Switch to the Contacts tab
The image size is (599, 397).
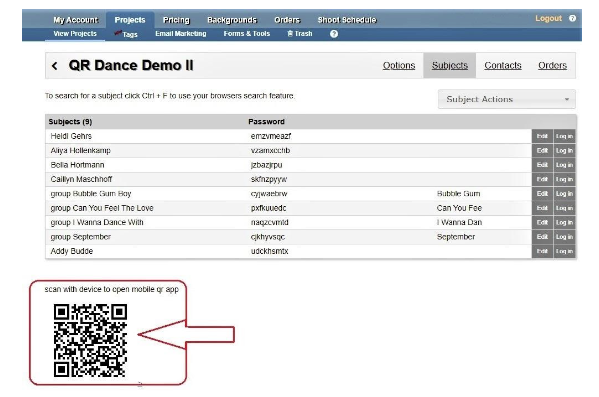coord(503,66)
